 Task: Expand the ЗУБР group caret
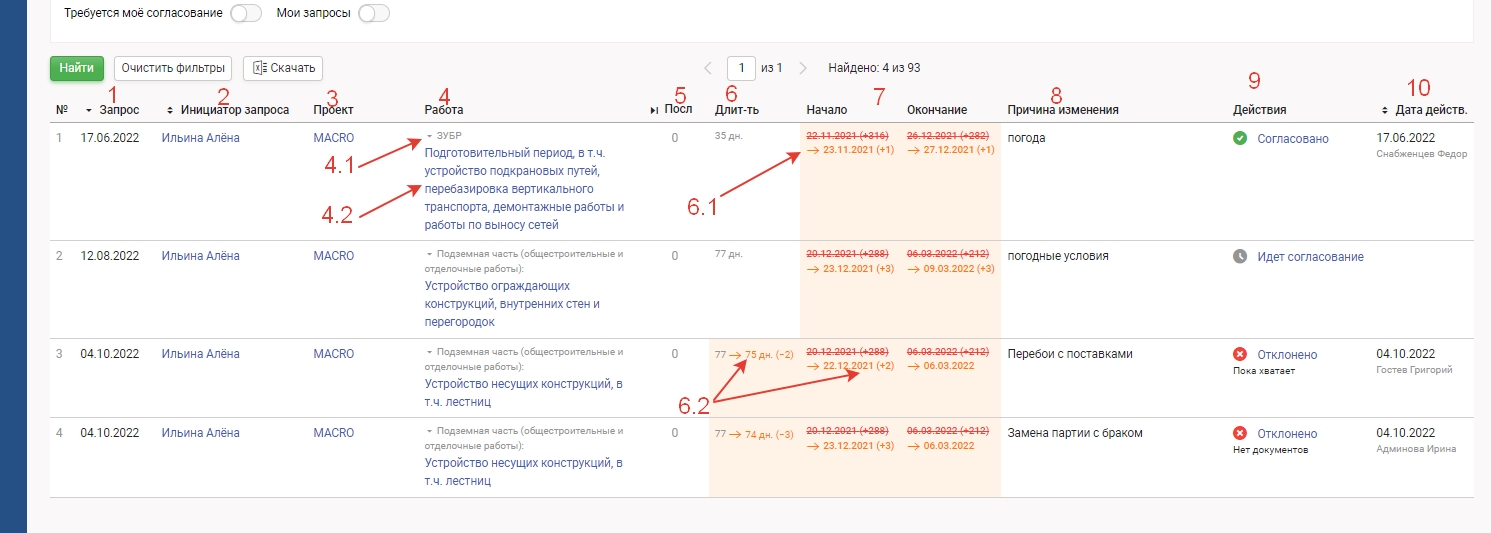click(x=429, y=135)
